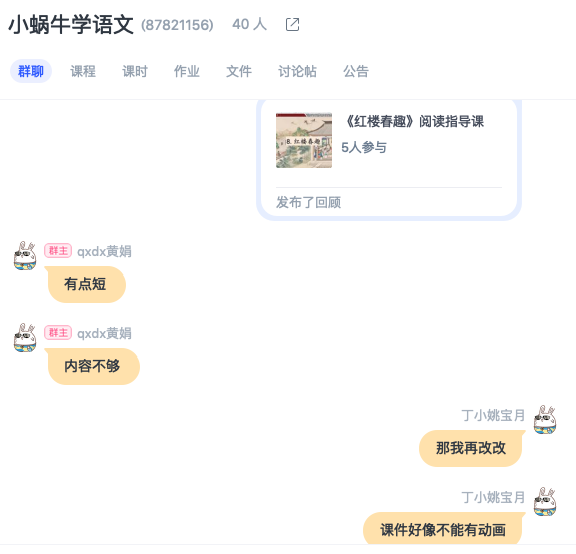Image resolution: width=576 pixels, height=554 pixels.
Task: Click 丁小姚宝月's avatar above 课件好像不能有动画
Action: pos(545,501)
